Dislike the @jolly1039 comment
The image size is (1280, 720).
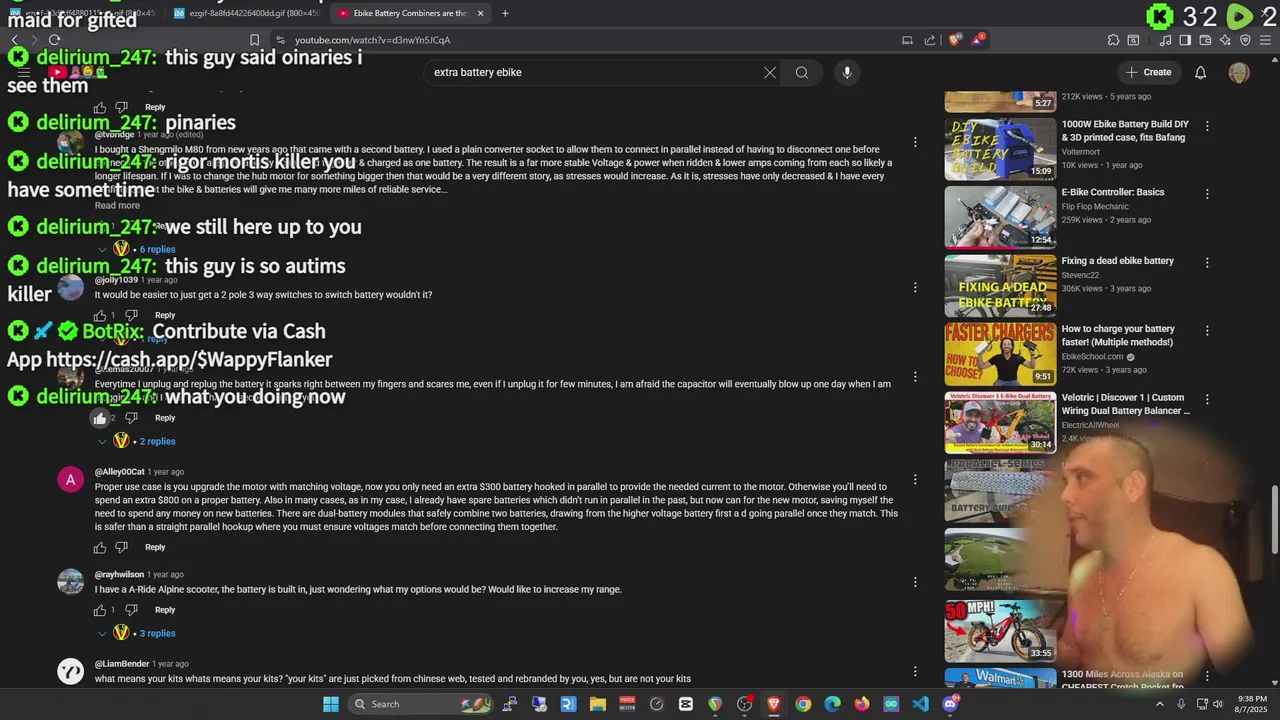coord(131,315)
